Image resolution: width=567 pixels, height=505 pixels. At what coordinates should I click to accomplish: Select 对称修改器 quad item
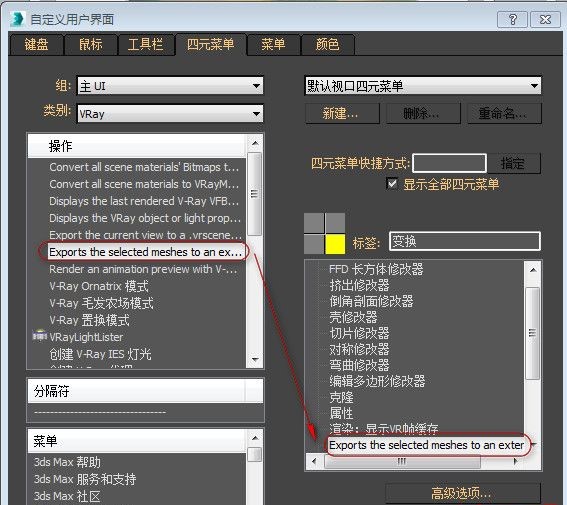pyautogui.click(x=359, y=349)
